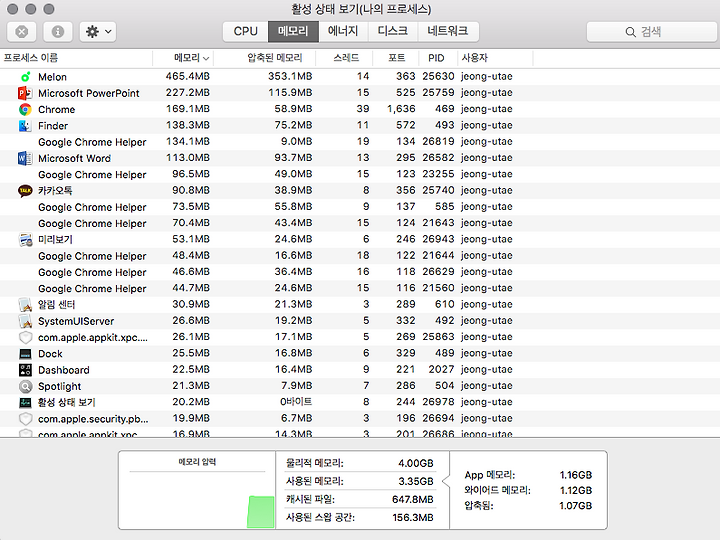The width and height of the screenshot is (720, 540).
Task: Click the 캐시된 파일 647.8MB value
Action: pos(413,500)
